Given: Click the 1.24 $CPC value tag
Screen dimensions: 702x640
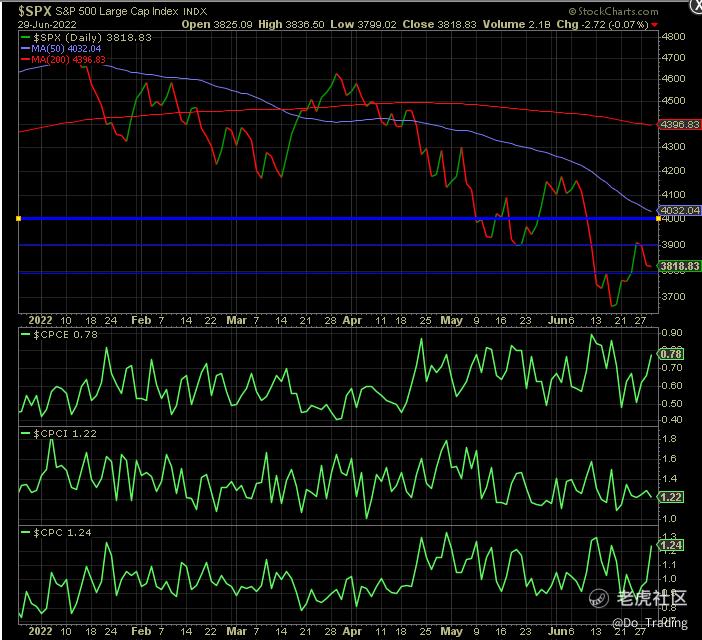Looking at the screenshot, I should pyautogui.click(x=670, y=545).
